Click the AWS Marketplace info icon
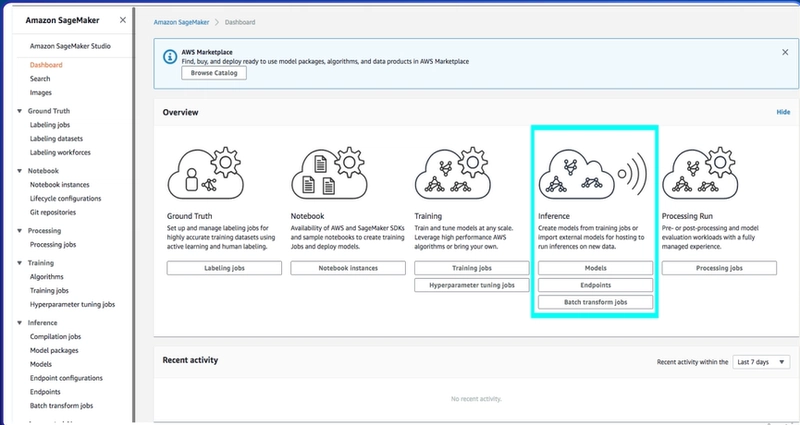The height and width of the screenshot is (425, 800). [170, 57]
